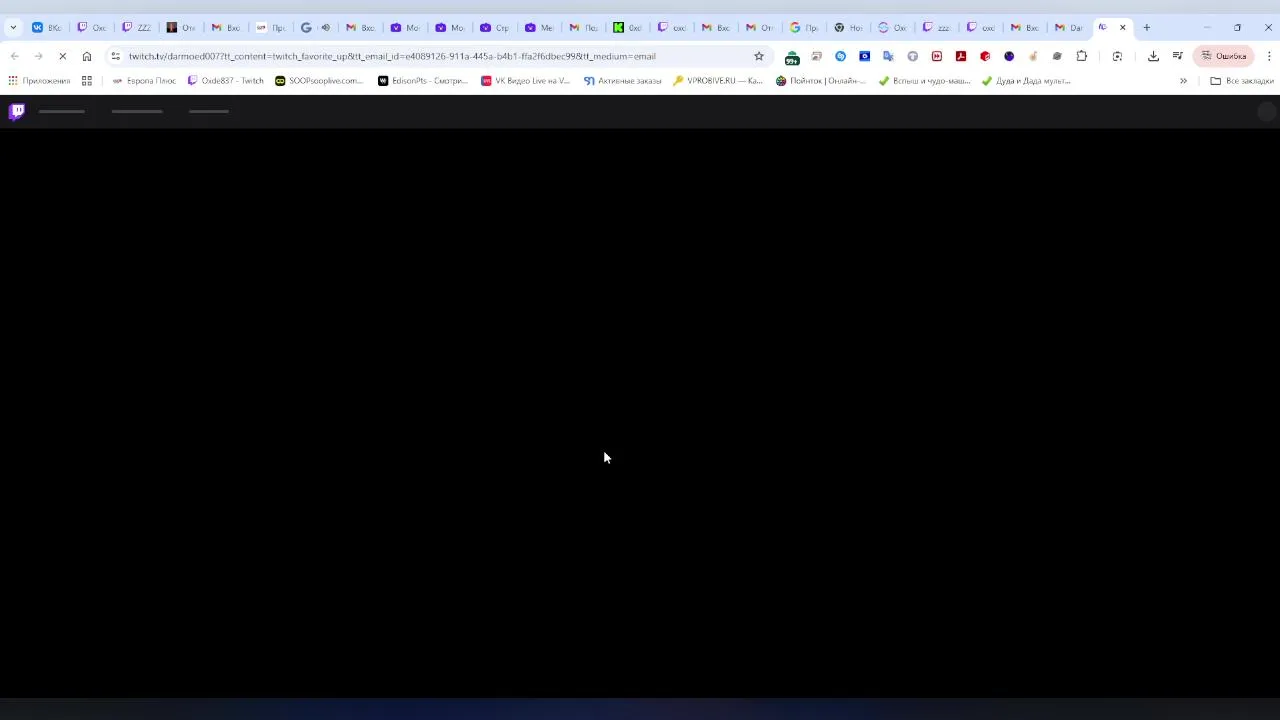Viewport: 1280px width, 720px height.
Task: Open the screenshot lens icon in toolbar
Action: click(1117, 56)
